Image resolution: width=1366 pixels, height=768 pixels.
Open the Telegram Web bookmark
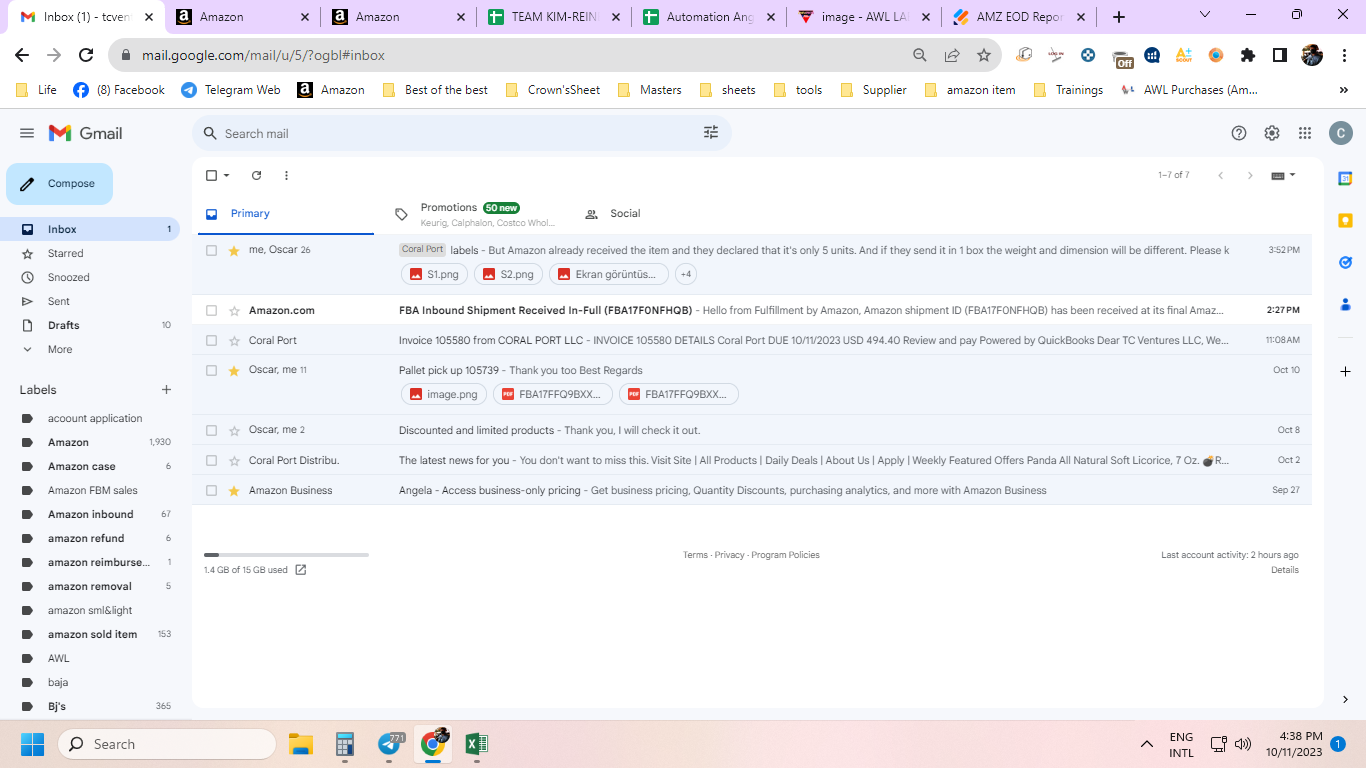click(231, 90)
